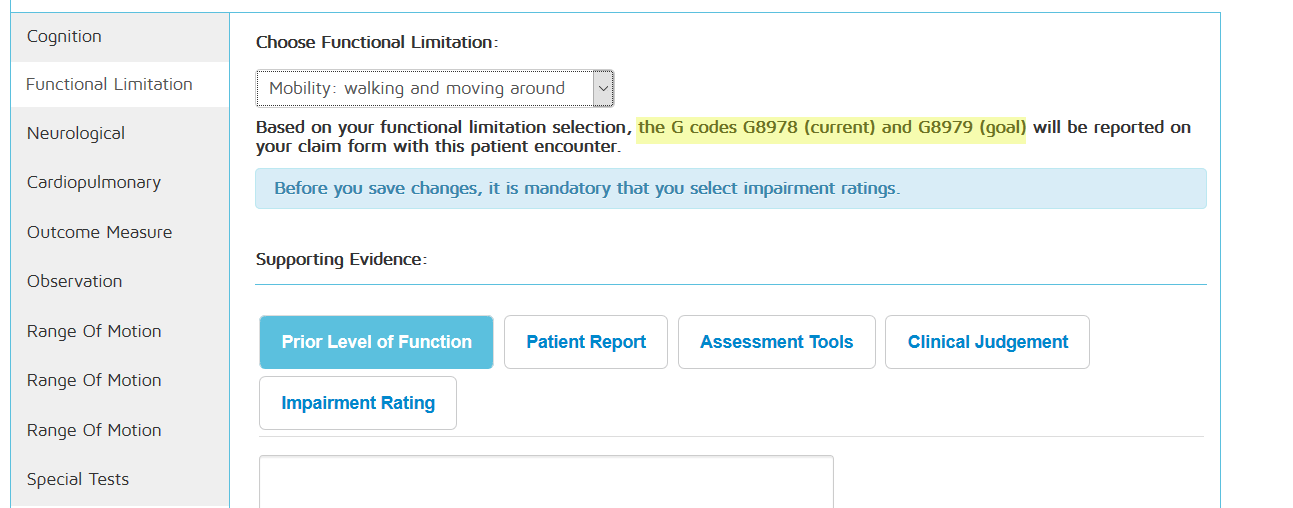Click the Prior Level of Function button
1293x508 pixels.
tap(376, 342)
